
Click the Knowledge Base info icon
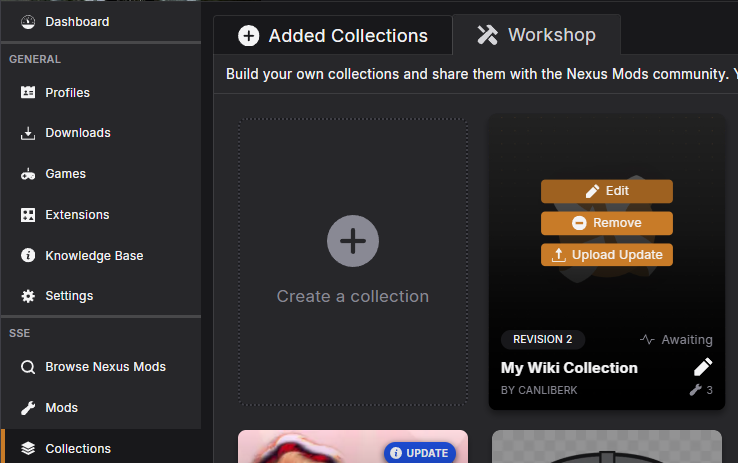(28, 256)
